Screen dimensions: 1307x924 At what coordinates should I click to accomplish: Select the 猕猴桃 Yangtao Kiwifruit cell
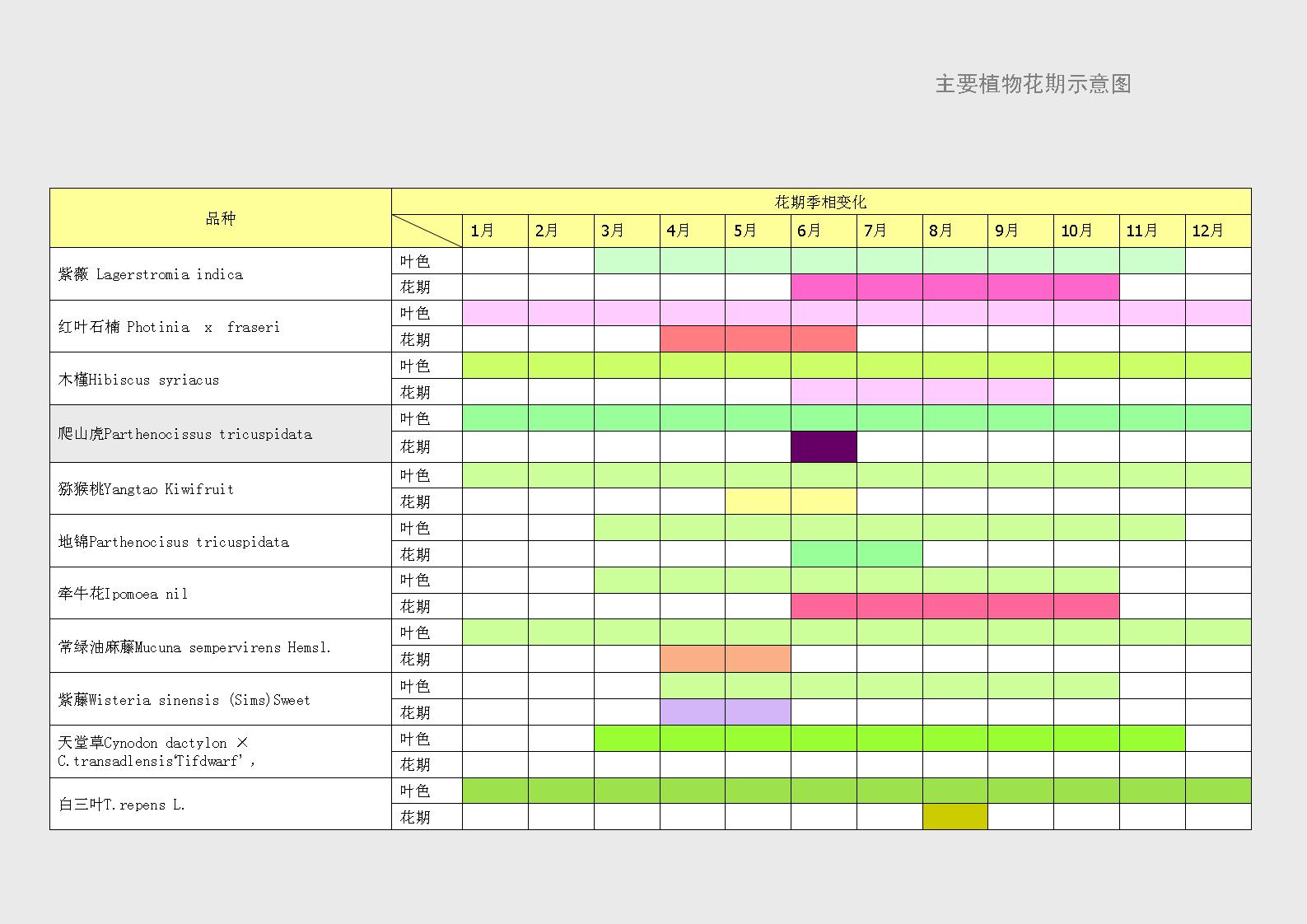220,489
